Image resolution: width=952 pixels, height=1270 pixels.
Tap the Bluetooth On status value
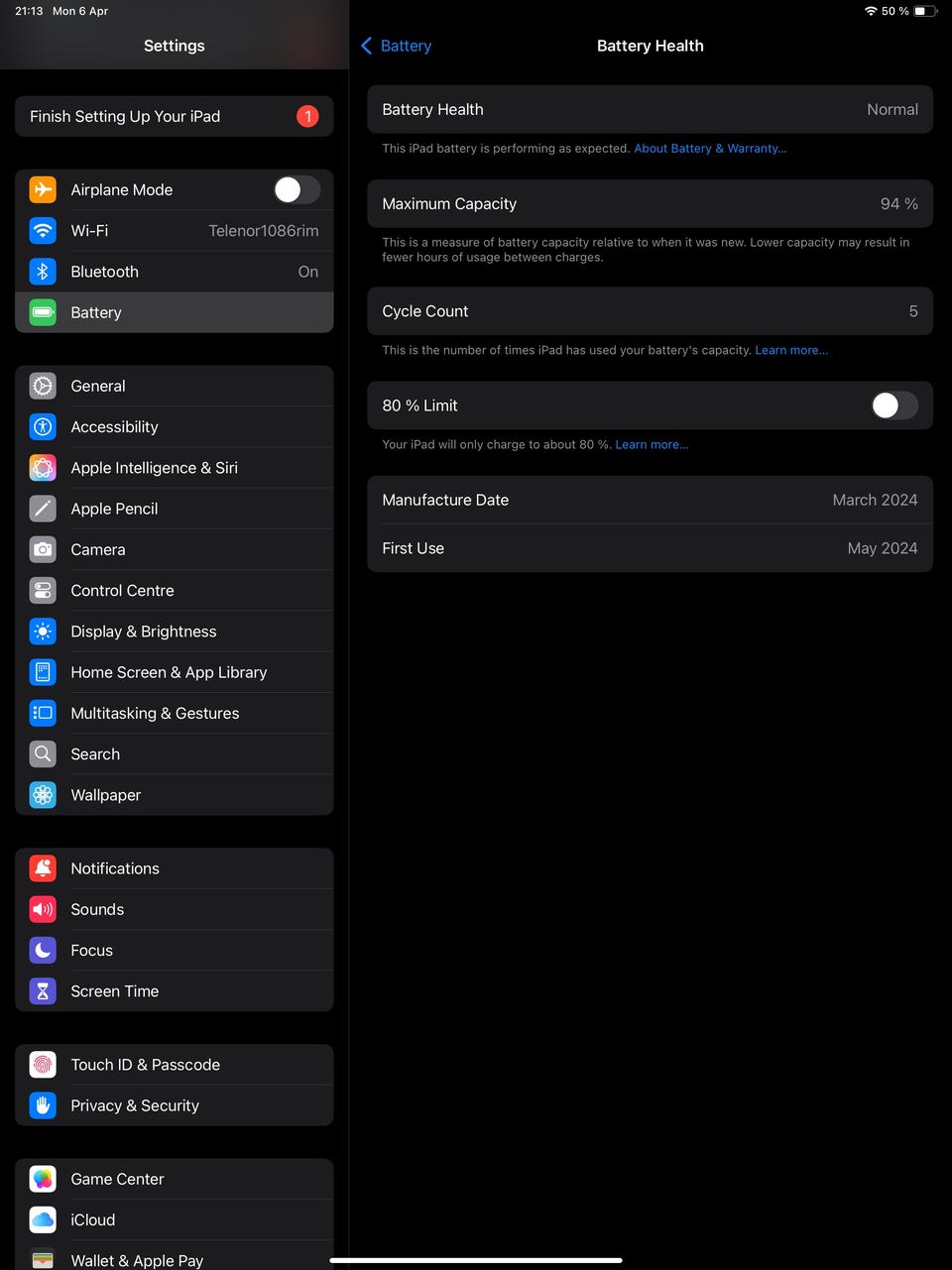point(308,272)
